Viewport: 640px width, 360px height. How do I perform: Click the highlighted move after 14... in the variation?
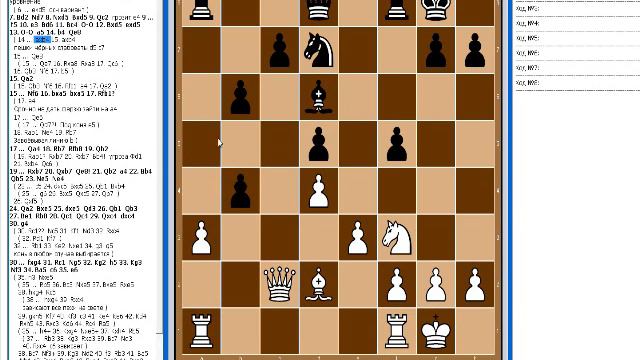pyautogui.click(x=42, y=40)
